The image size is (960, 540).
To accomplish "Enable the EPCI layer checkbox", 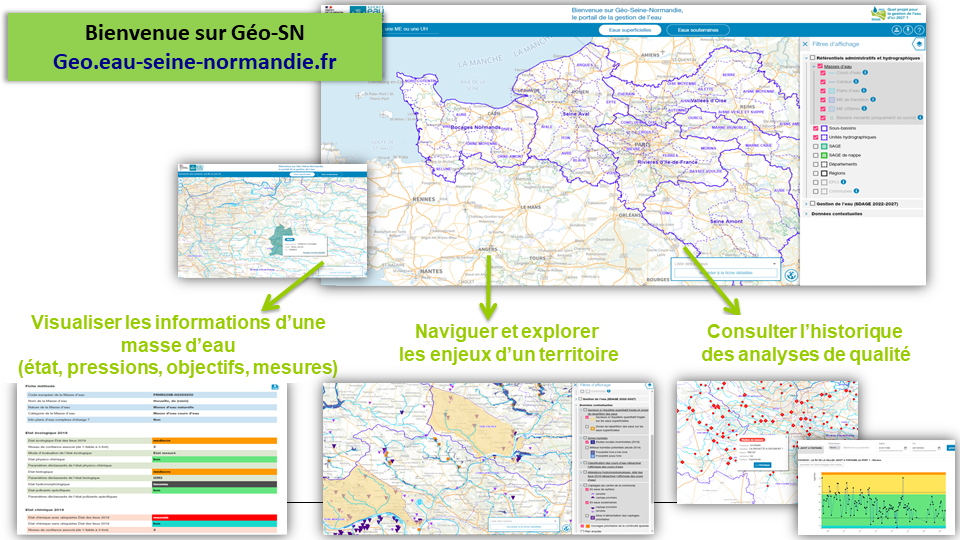I will click(816, 182).
